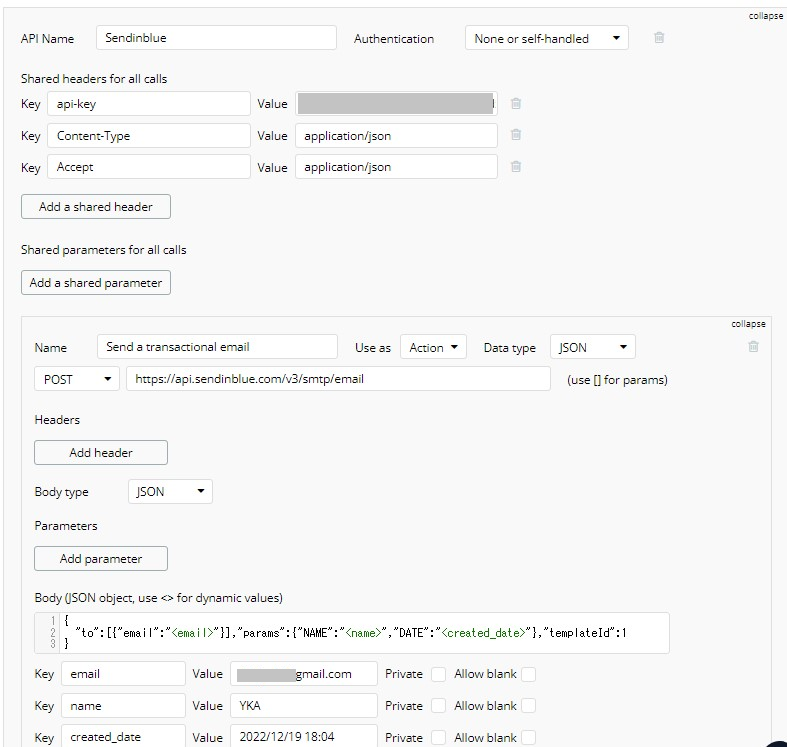Collapse the transactional email call section

pyautogui.click(x=748, y=324)
